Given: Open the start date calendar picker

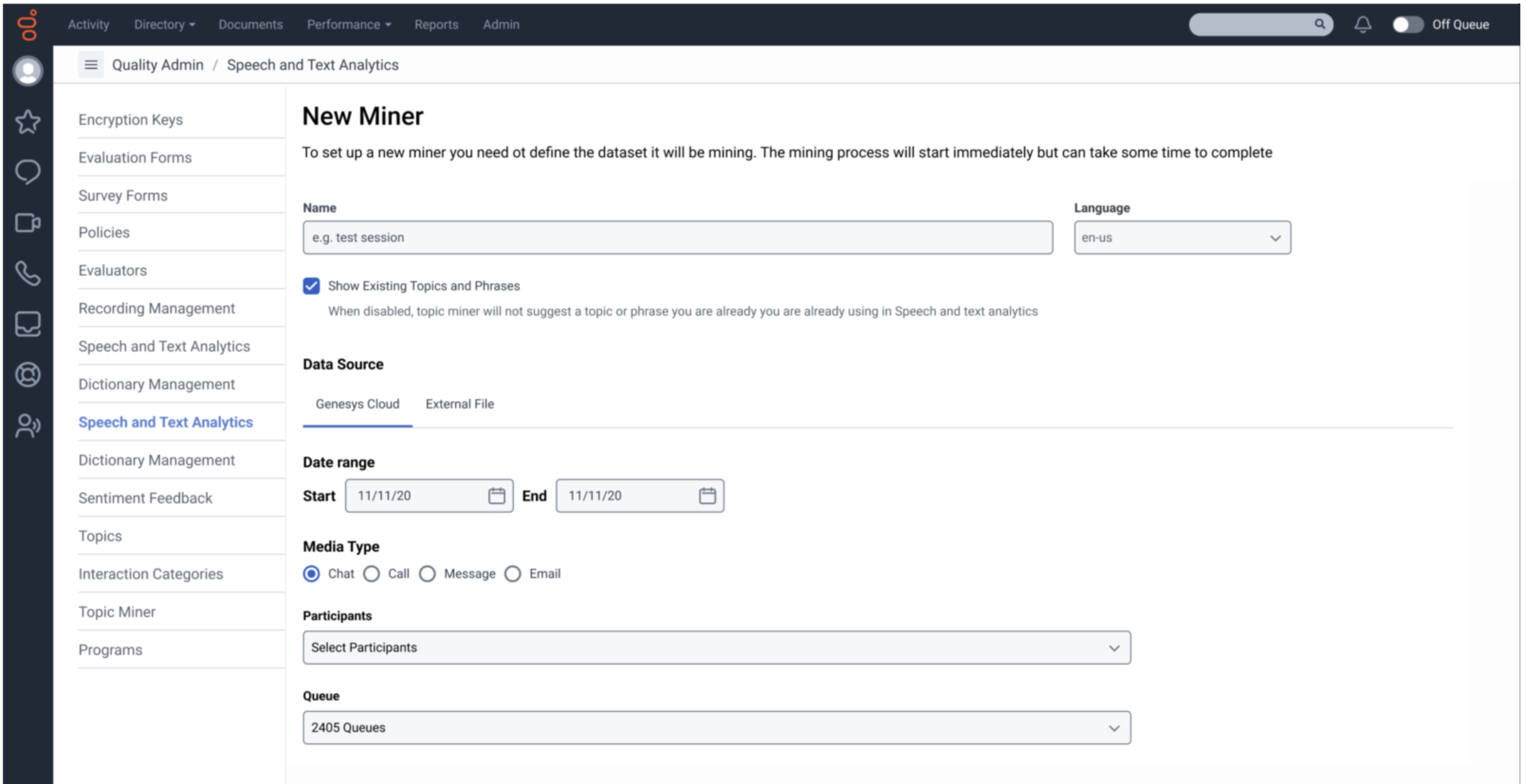Looking at the screenshot, I should click(496, 496).
